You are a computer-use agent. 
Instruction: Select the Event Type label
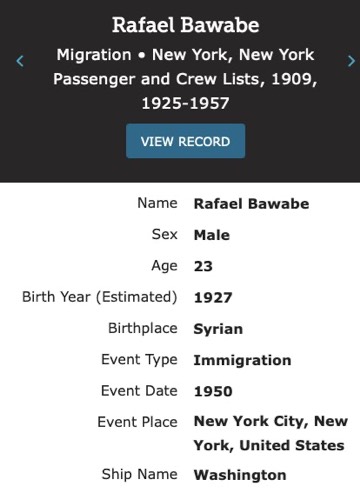pyautogui.click(x=139, y=360)
